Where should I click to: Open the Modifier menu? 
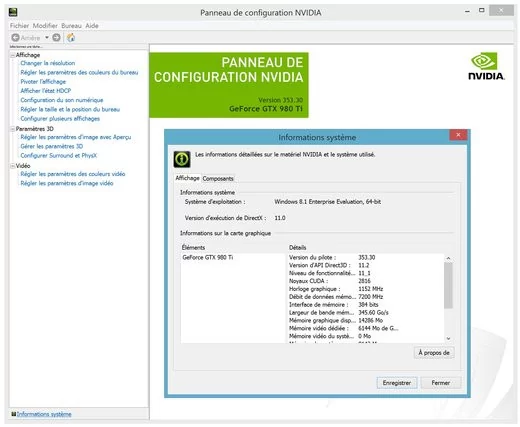(x=45, y=26)
